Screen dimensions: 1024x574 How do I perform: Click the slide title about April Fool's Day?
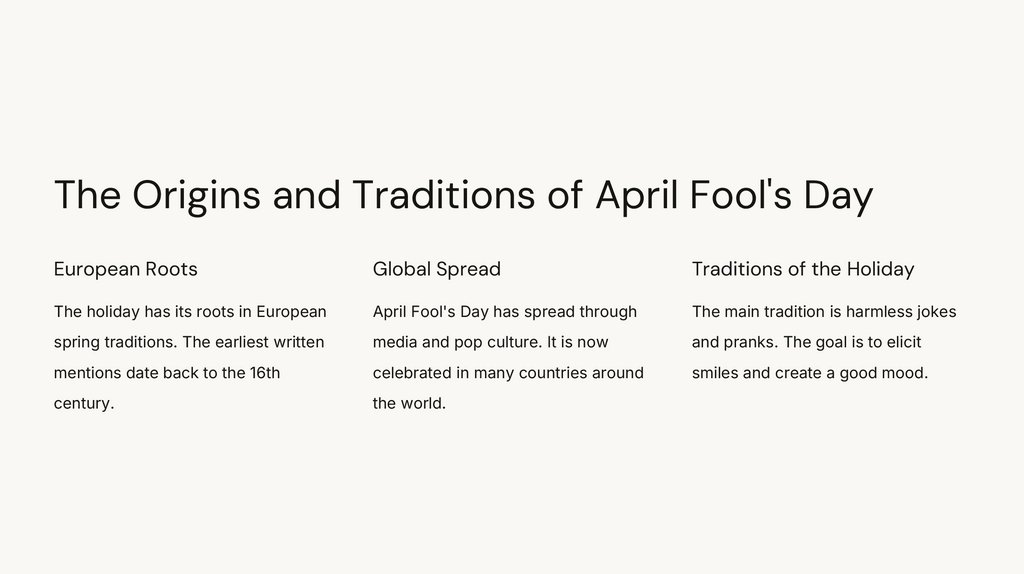click(x=463, y=195)
